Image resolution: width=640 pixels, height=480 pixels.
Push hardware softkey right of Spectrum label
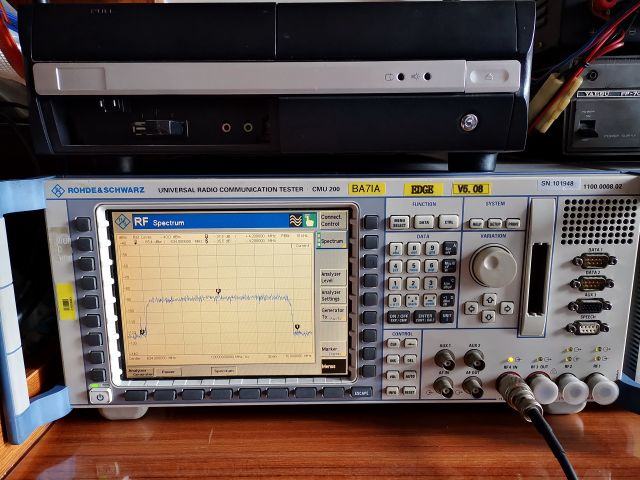[x=371, y=242]
